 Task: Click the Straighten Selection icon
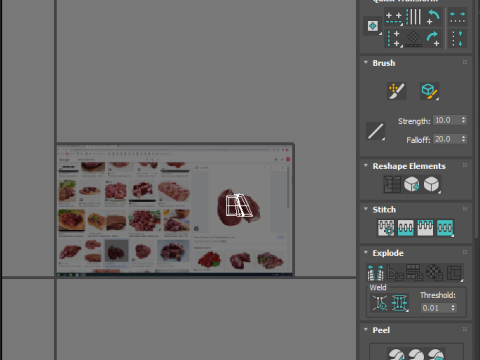392,184
